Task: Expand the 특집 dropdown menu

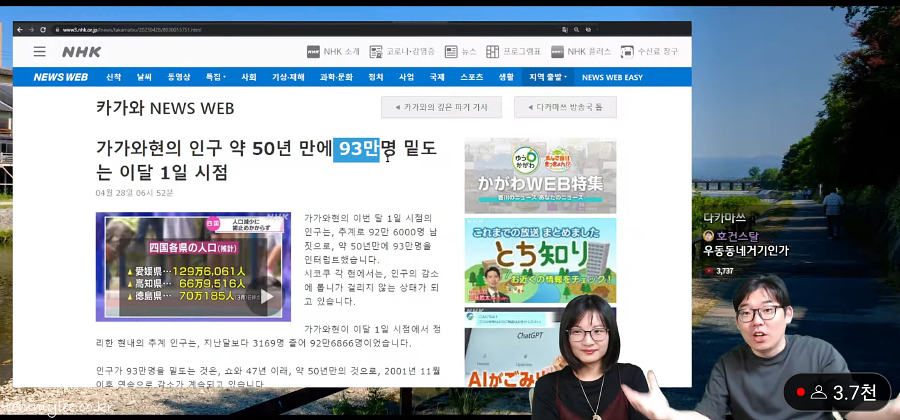Action: 216,77
